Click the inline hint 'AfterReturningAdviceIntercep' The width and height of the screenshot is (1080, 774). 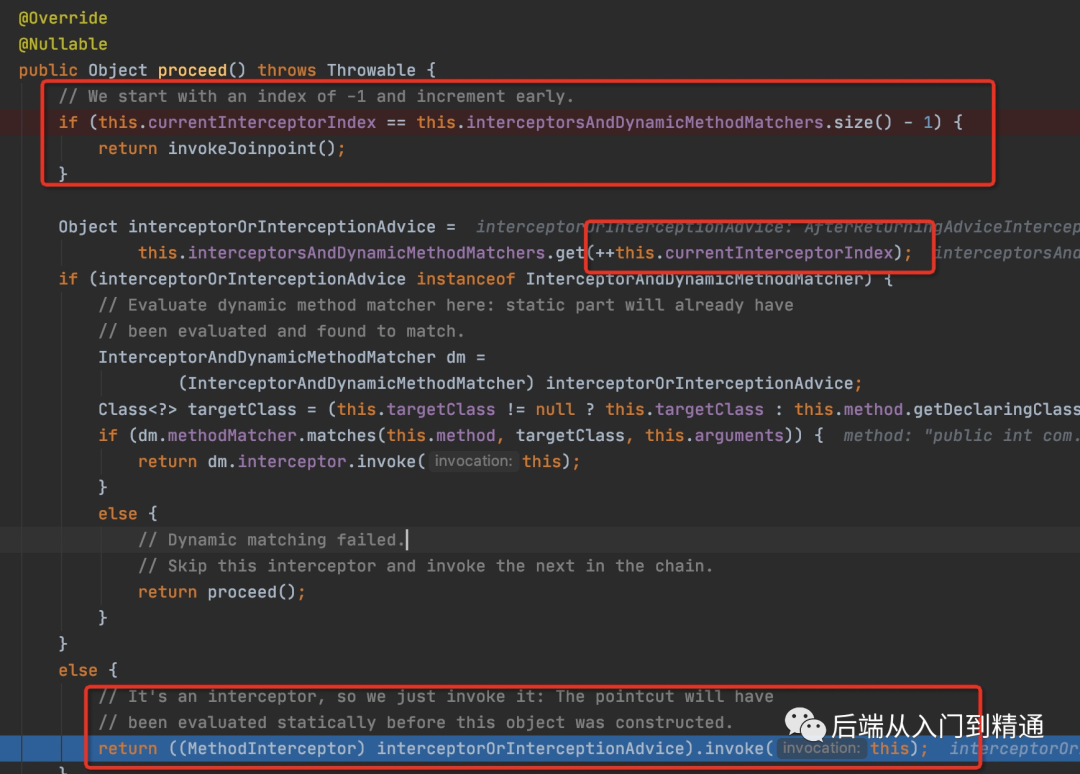tap(942, 227)
